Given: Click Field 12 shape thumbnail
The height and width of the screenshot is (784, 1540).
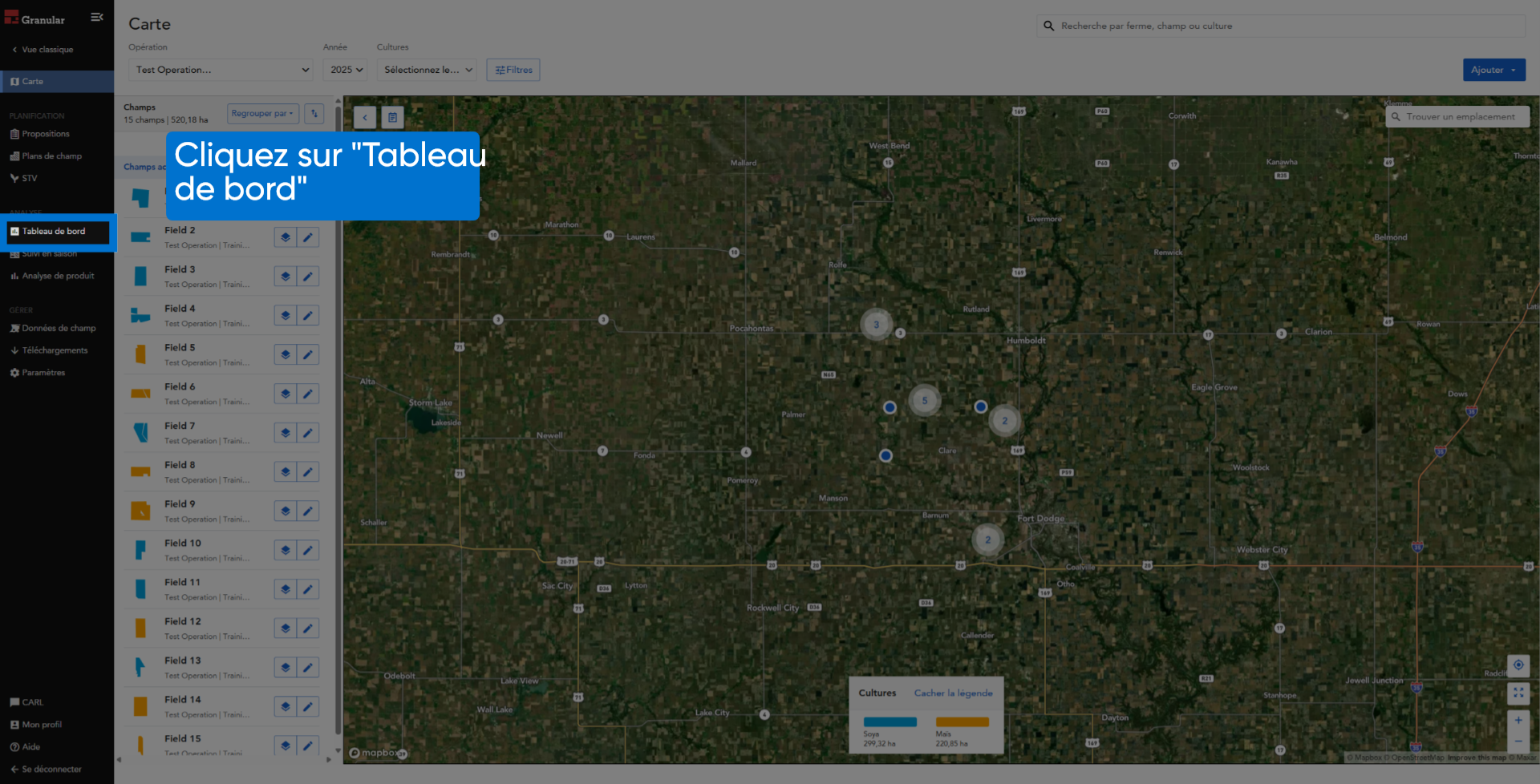Looking at the screenshot, I should pyautogui.click(x=140, y=628).
